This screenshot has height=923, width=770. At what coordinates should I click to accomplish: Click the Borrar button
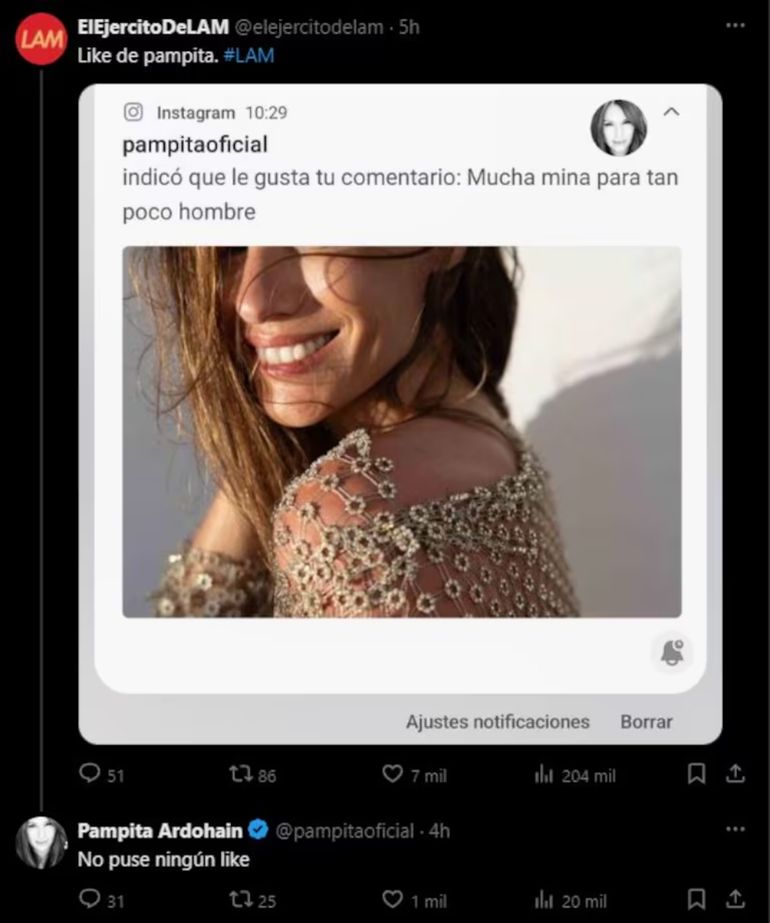[x=647, y=720]
